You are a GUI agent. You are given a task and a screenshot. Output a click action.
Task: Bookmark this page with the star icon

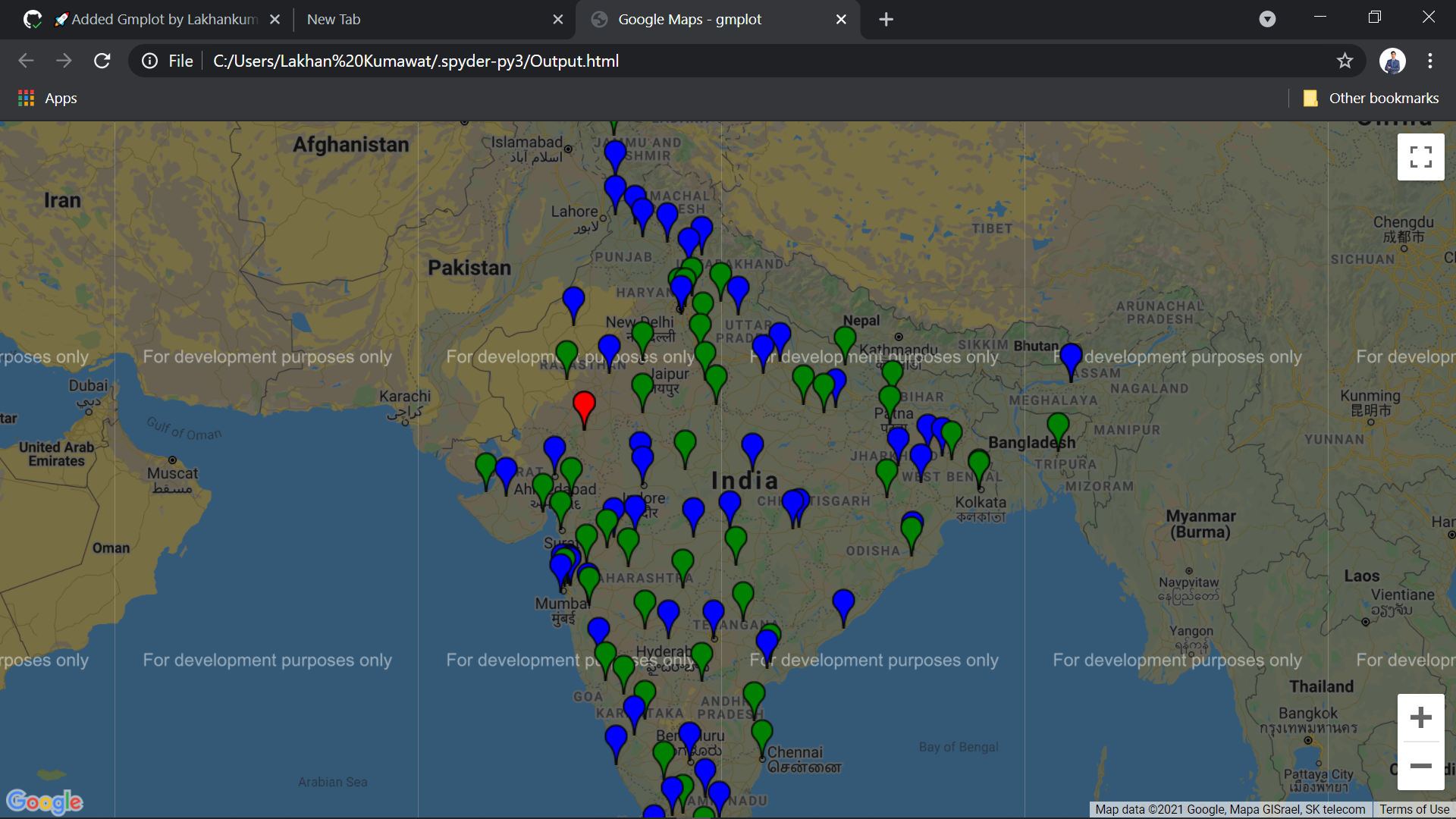point(1345,61)
